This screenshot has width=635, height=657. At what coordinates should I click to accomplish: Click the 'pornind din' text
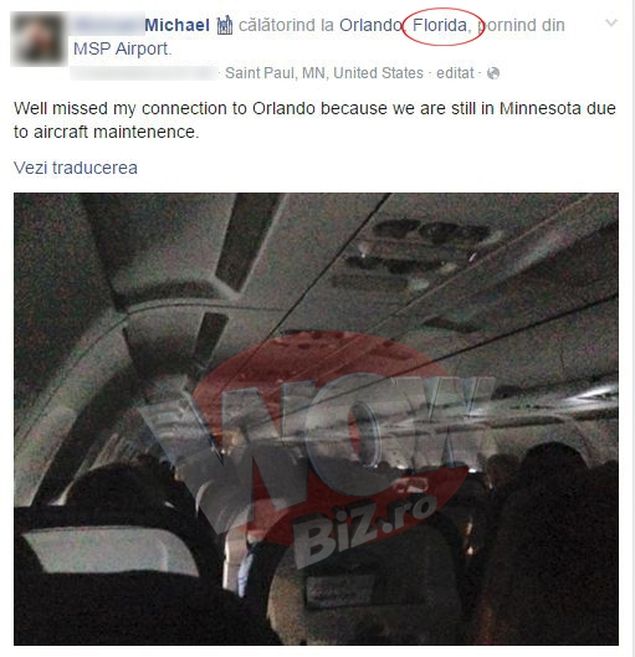pyautogui.click(x=521, y=25)
